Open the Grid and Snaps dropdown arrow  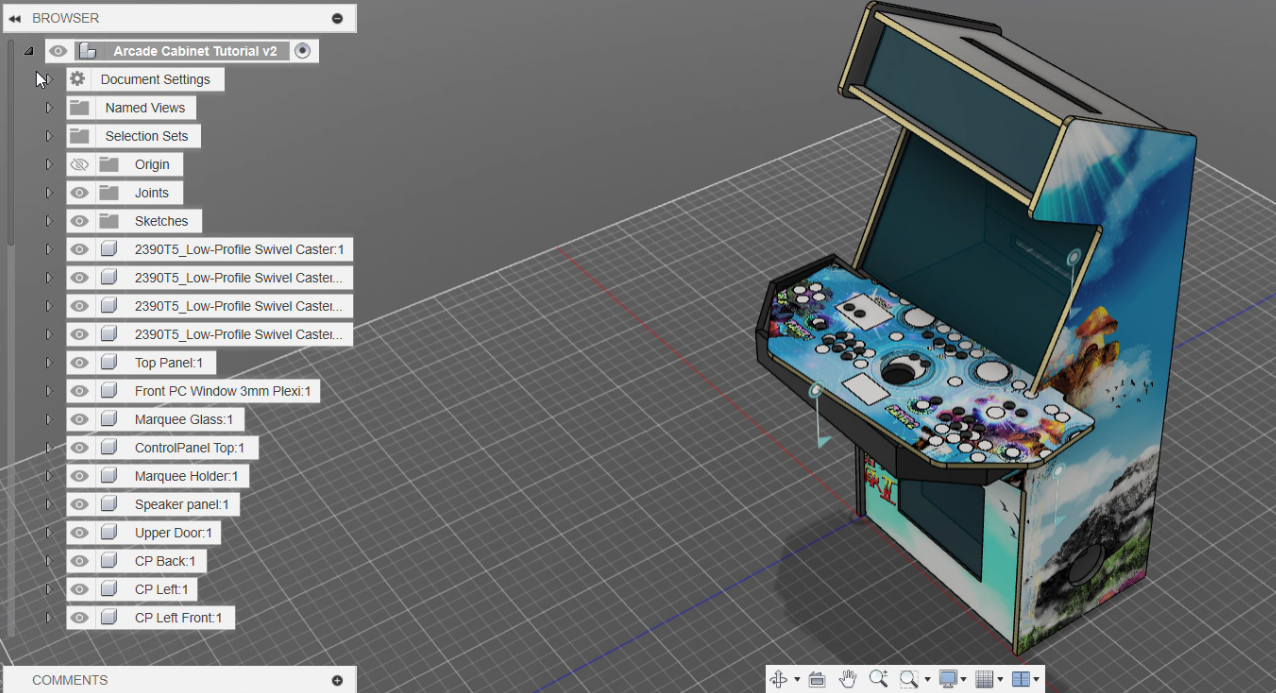(1000, 680)
